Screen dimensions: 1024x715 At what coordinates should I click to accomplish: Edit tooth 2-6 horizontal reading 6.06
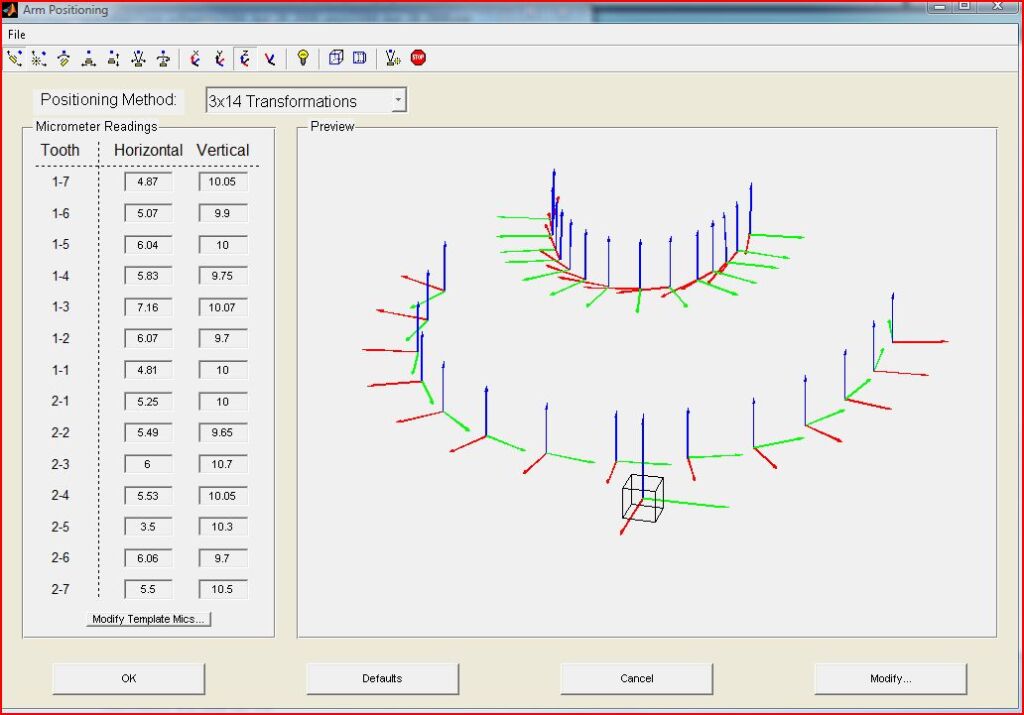(x=148, y=558)
